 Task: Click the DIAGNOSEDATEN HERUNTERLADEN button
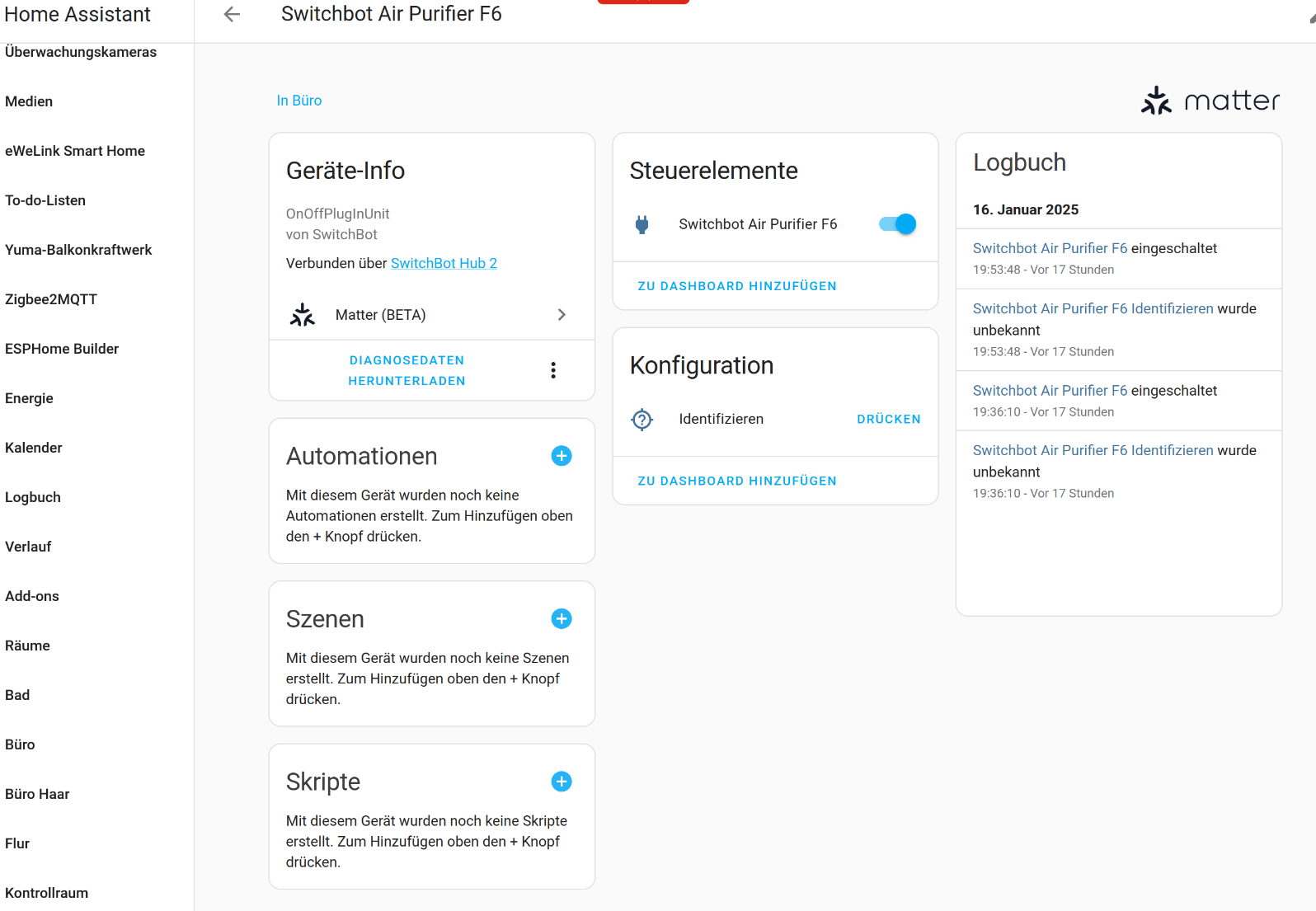click(407, 370)
